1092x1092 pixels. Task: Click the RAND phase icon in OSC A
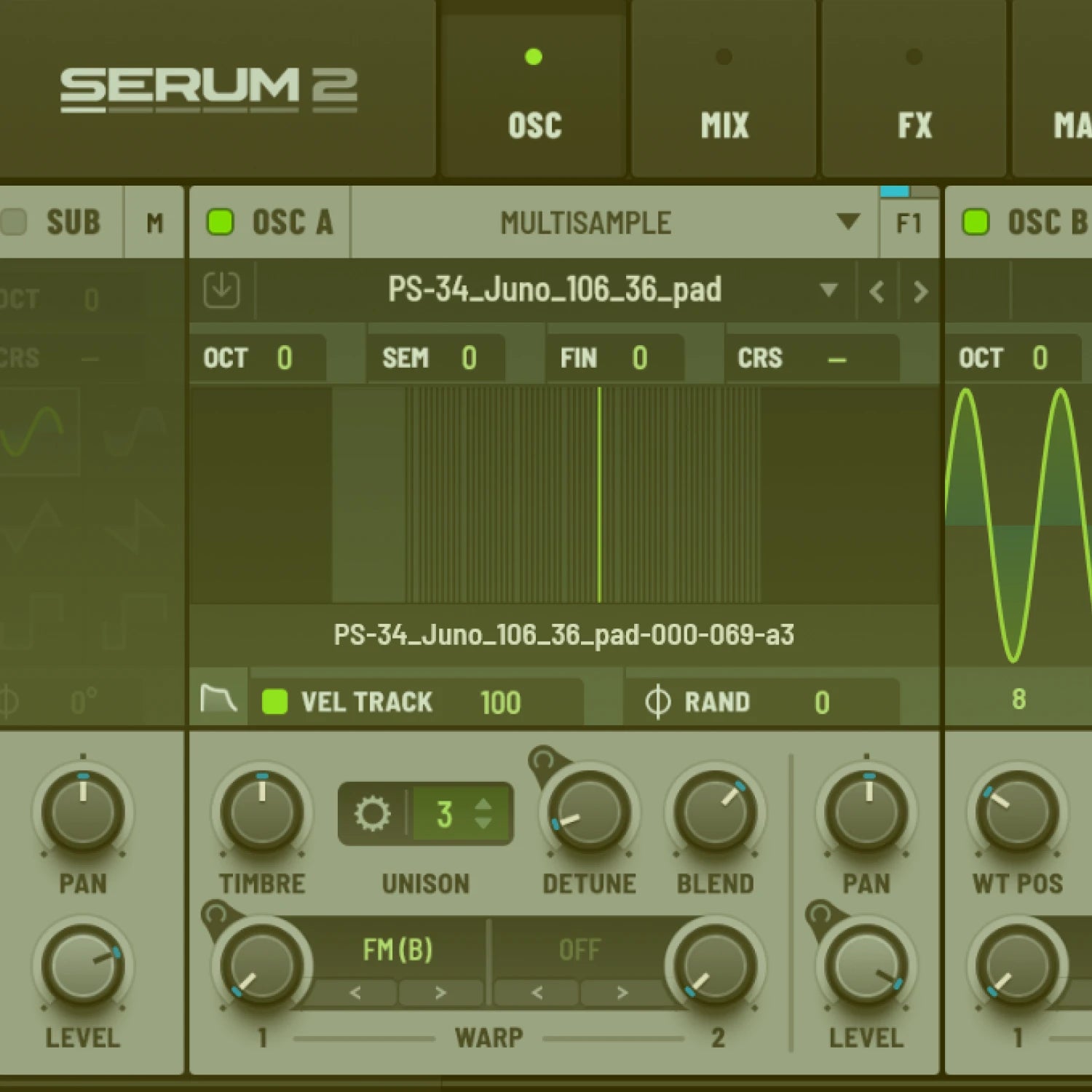click(659, 701)
